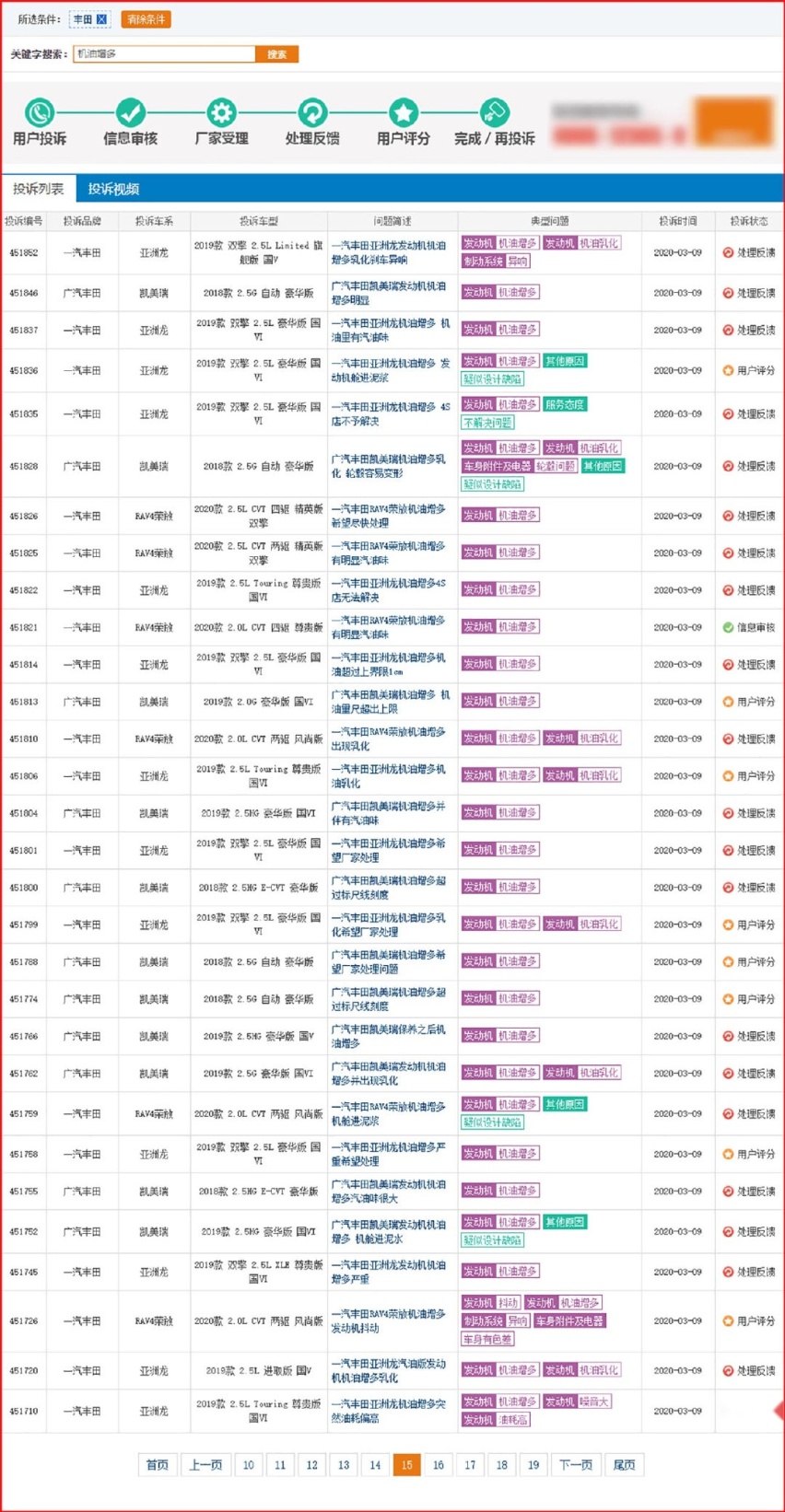Click the 处理反馈 refresh icon
785x1512 pixels.
click(x=312, y=112)
